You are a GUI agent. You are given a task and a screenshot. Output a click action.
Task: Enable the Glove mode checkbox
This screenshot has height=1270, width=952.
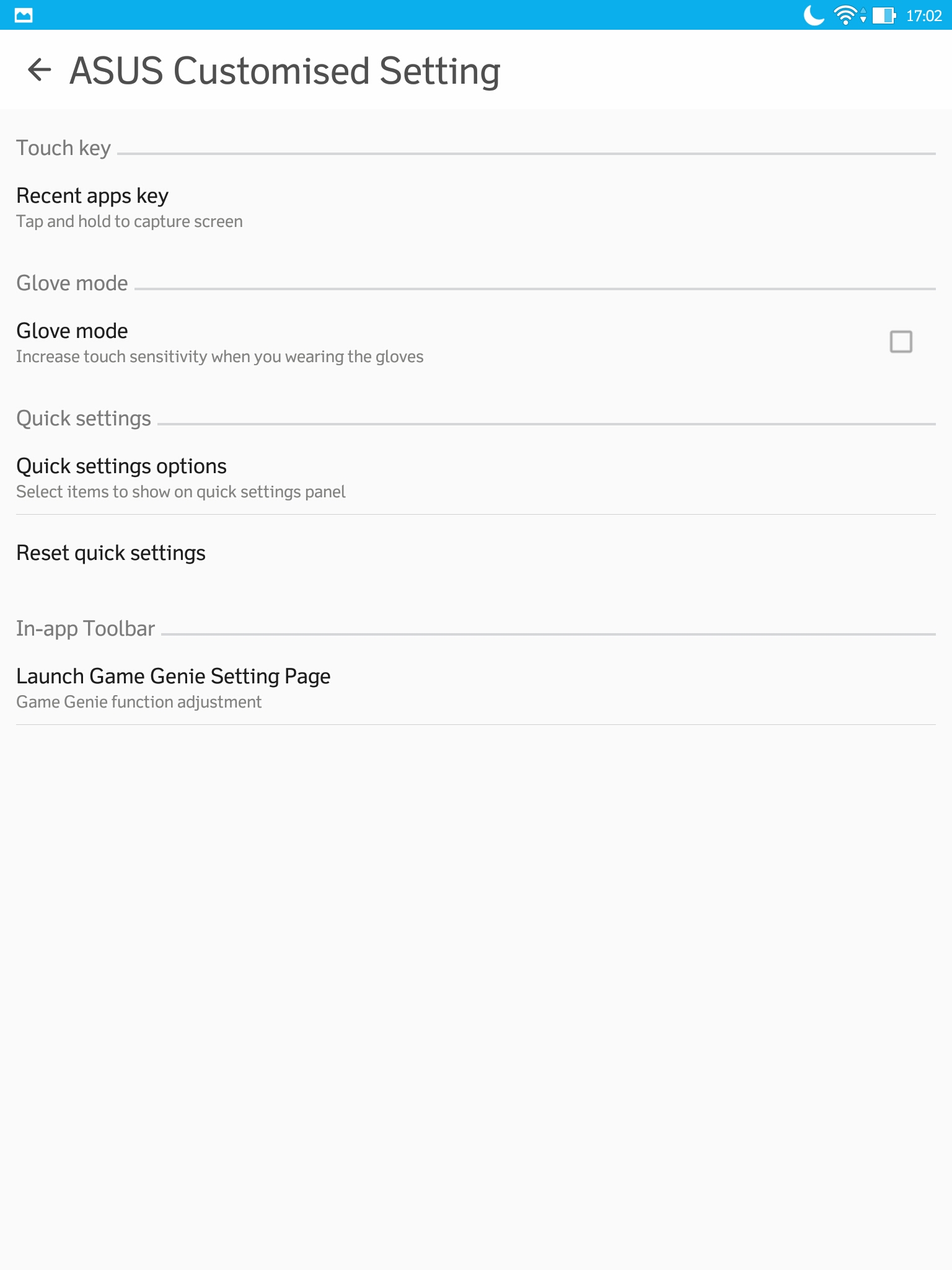(x=901, y=342)
